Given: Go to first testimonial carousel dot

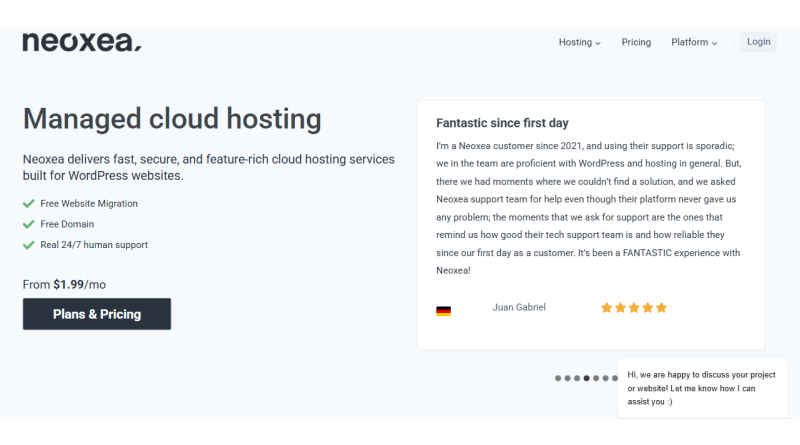Looking at the screenshot, I should [558, 378].
